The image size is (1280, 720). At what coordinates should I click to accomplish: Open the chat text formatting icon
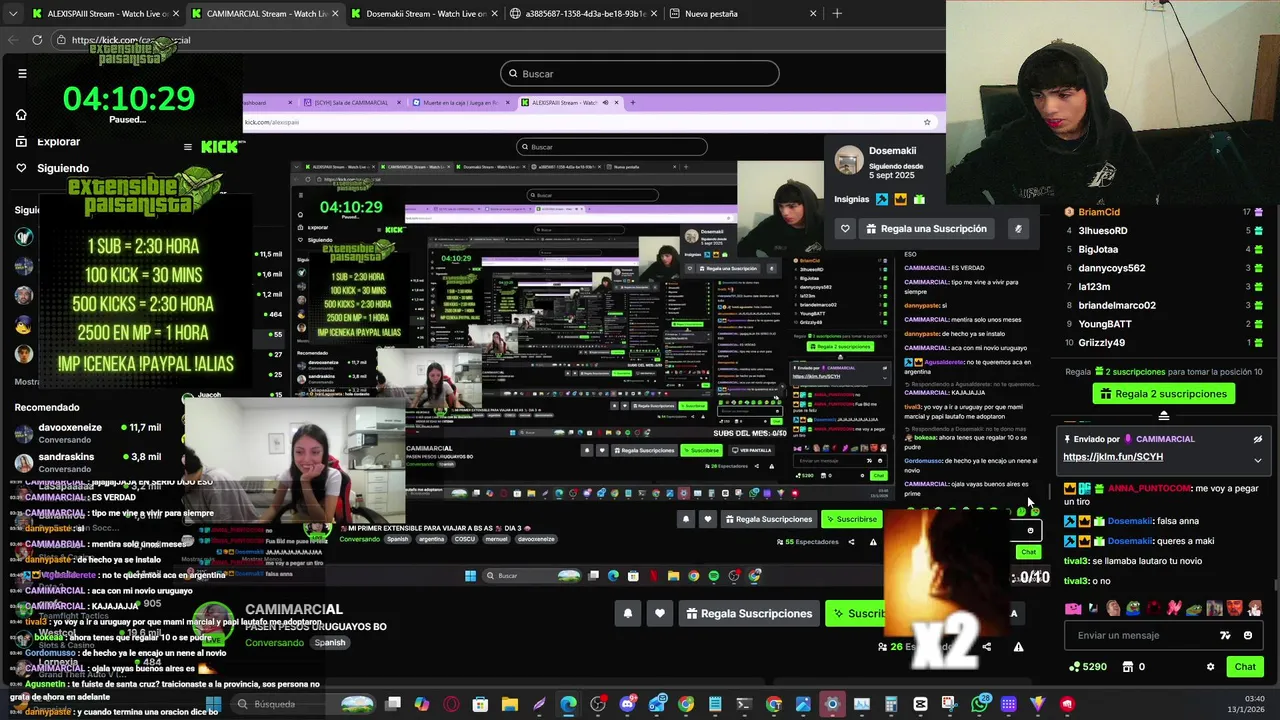click(1225, 635)
